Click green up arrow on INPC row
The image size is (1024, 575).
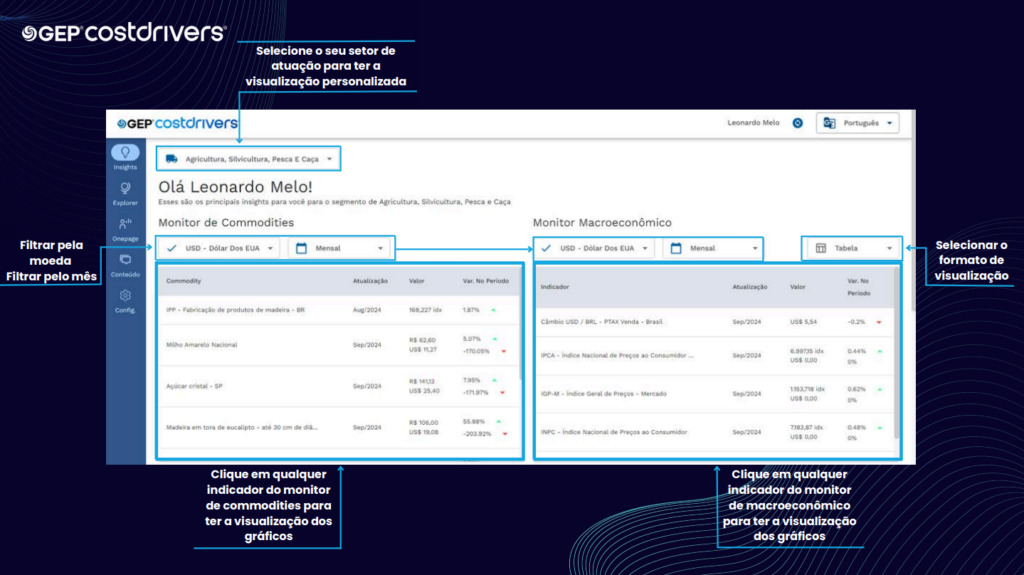(x=880, y=428)
